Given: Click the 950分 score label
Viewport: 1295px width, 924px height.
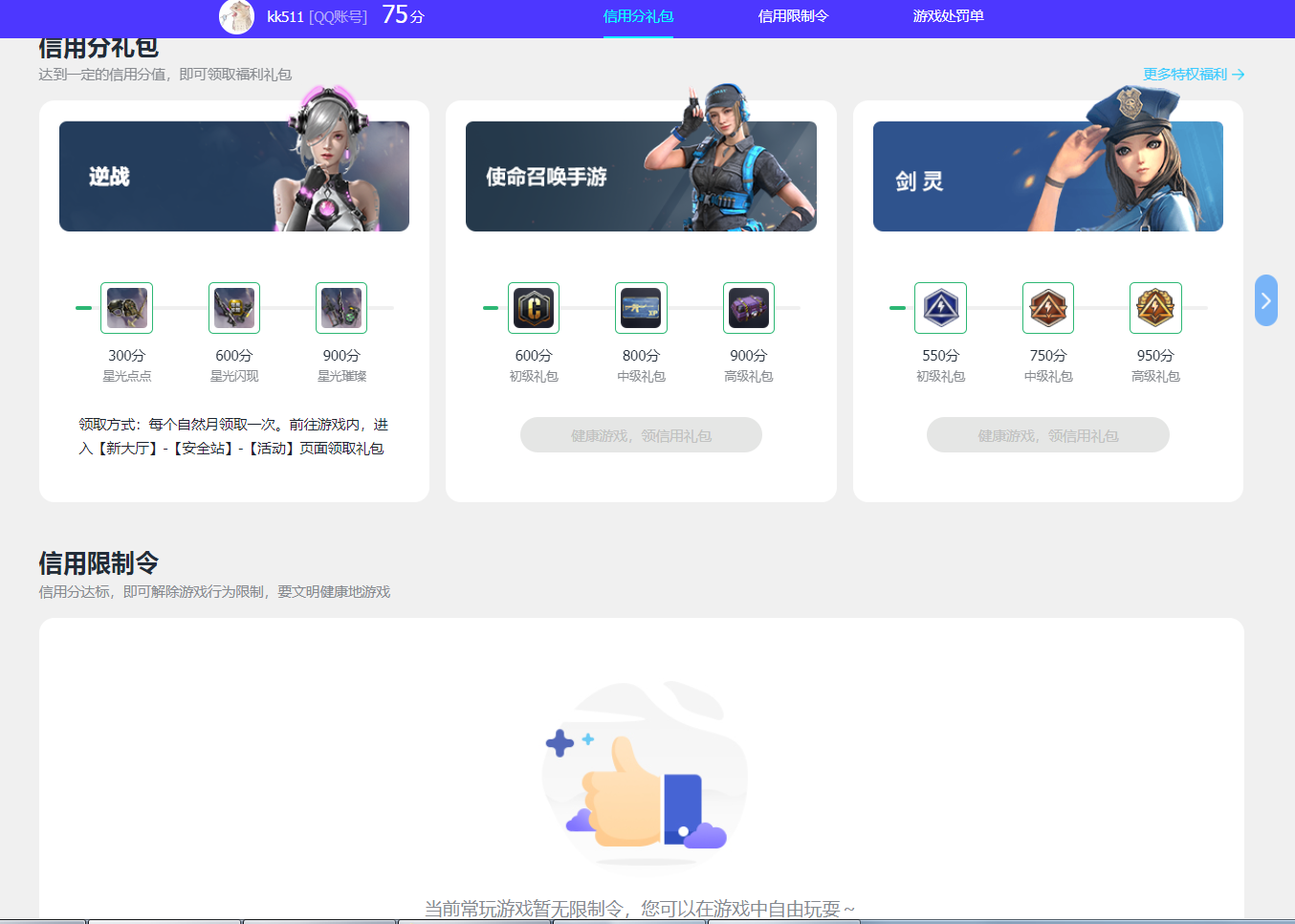Looking at the screenshot, I should [1155, 355].
